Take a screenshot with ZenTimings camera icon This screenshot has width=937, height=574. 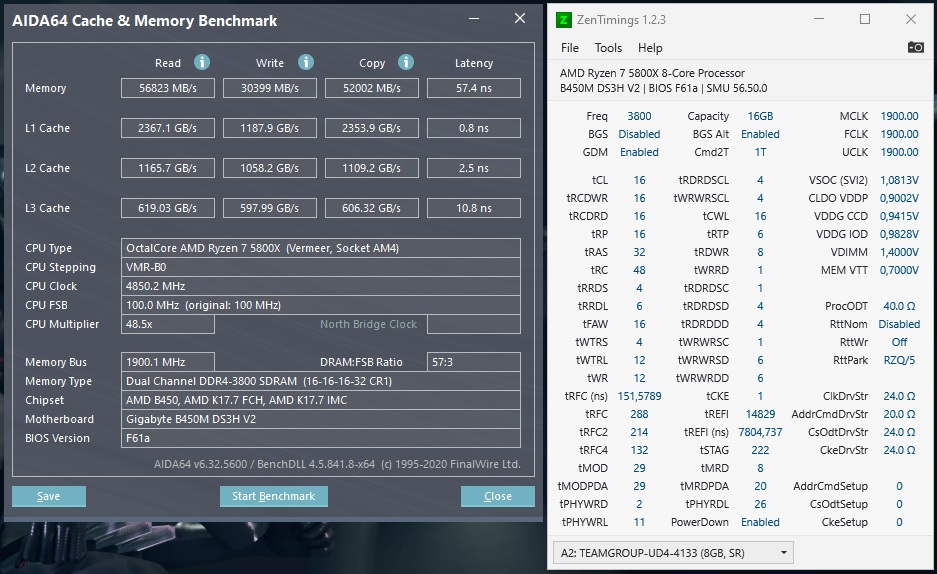(915, 47)
